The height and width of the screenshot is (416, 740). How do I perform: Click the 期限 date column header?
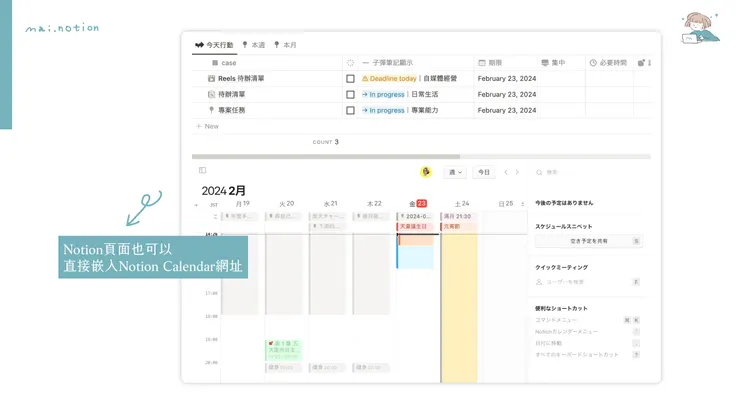pos(490,63)
